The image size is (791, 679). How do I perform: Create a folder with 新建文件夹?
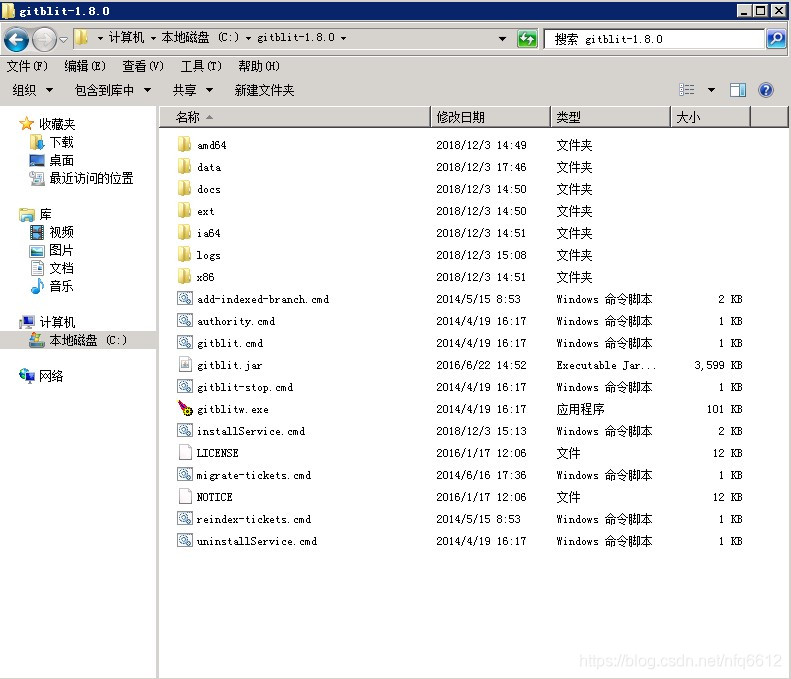[x=264, y=90]
